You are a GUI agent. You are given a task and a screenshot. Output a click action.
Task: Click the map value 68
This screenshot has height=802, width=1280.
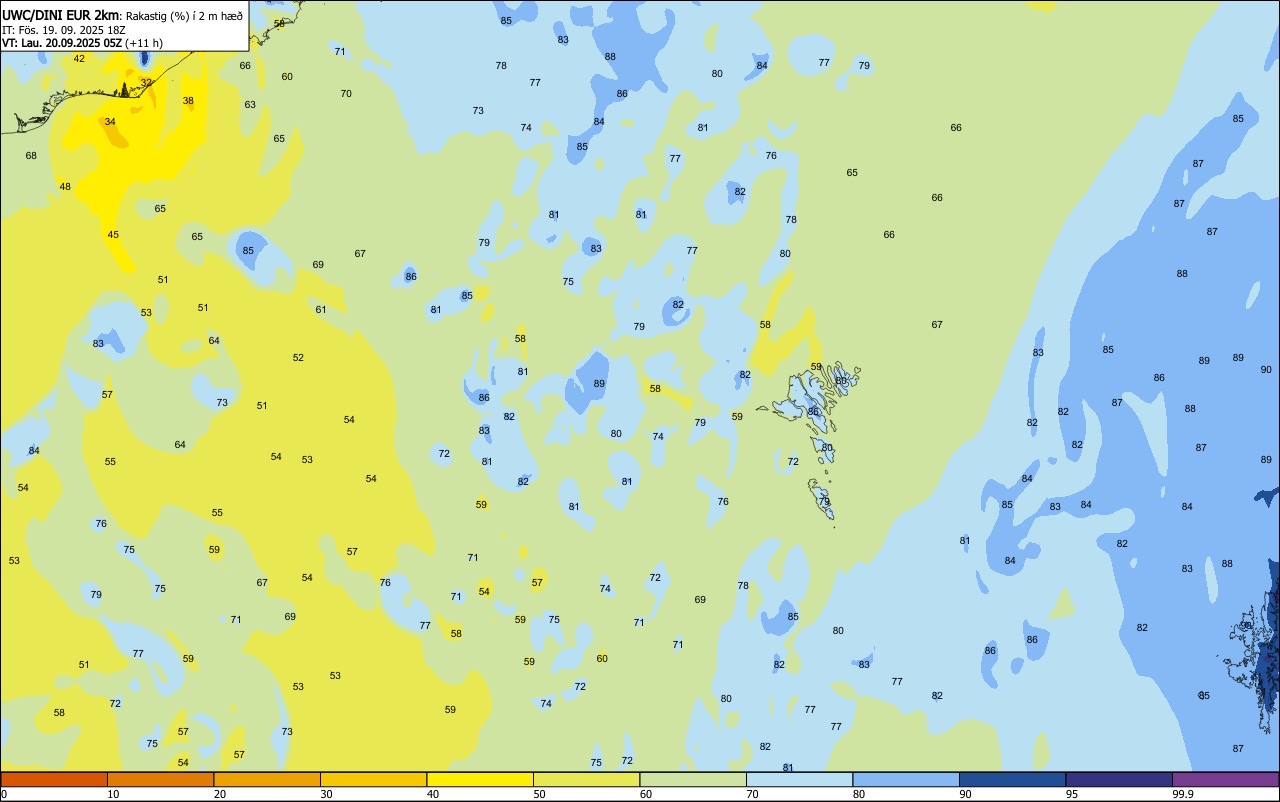(x=31, y=155)
